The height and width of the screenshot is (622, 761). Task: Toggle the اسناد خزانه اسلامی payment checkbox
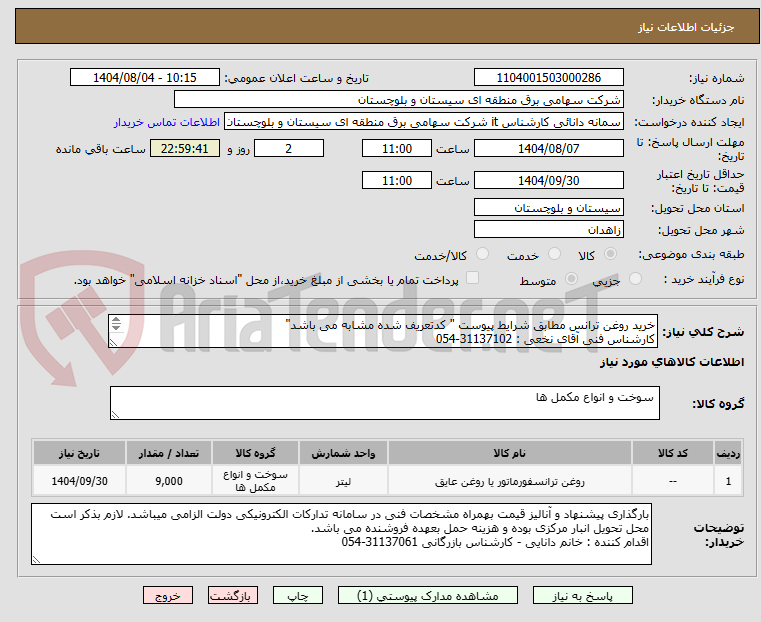click(472, 278)
